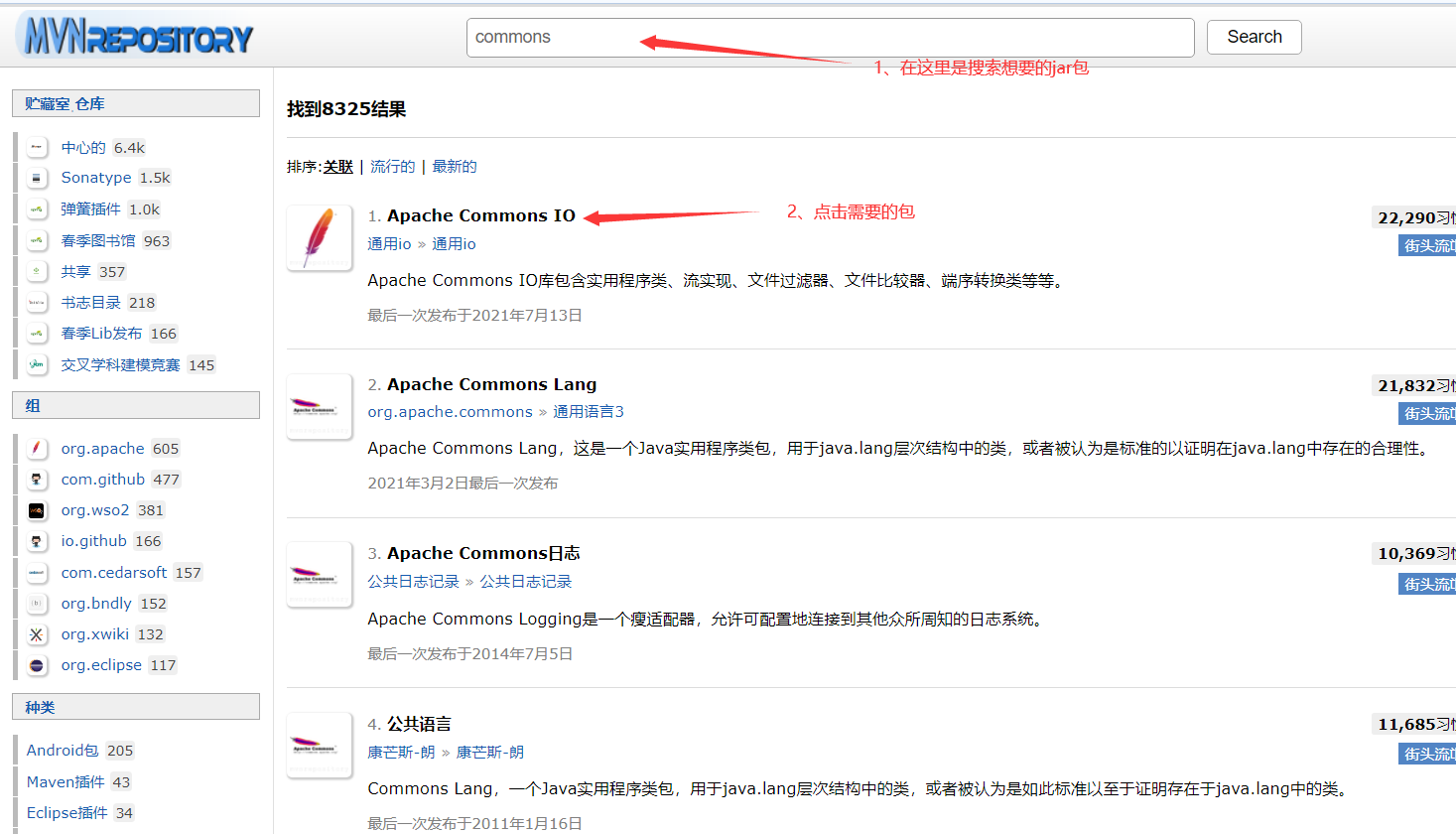Click the 22,290 usages count

pyautogui.click(x=1415, y=217)
